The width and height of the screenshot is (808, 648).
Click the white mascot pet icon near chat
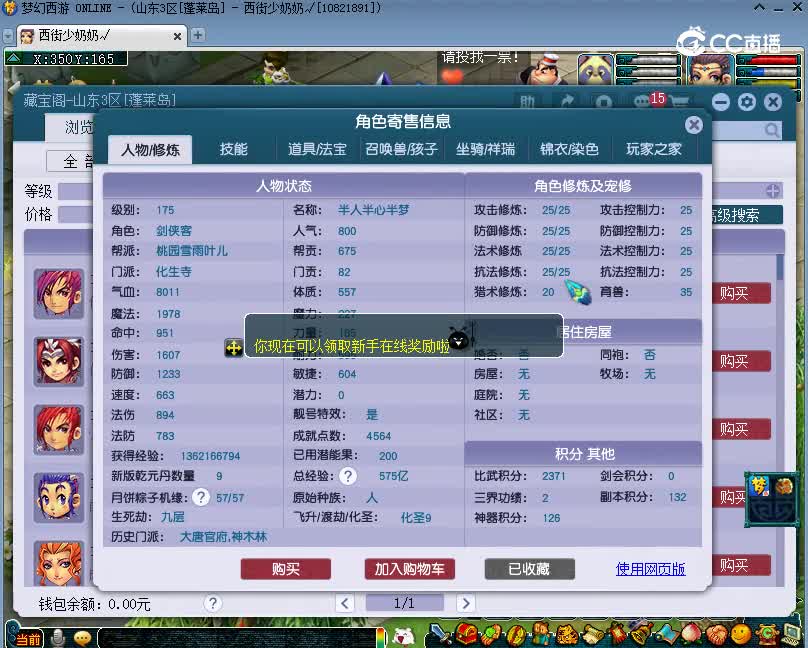click(x=403, y=637)
